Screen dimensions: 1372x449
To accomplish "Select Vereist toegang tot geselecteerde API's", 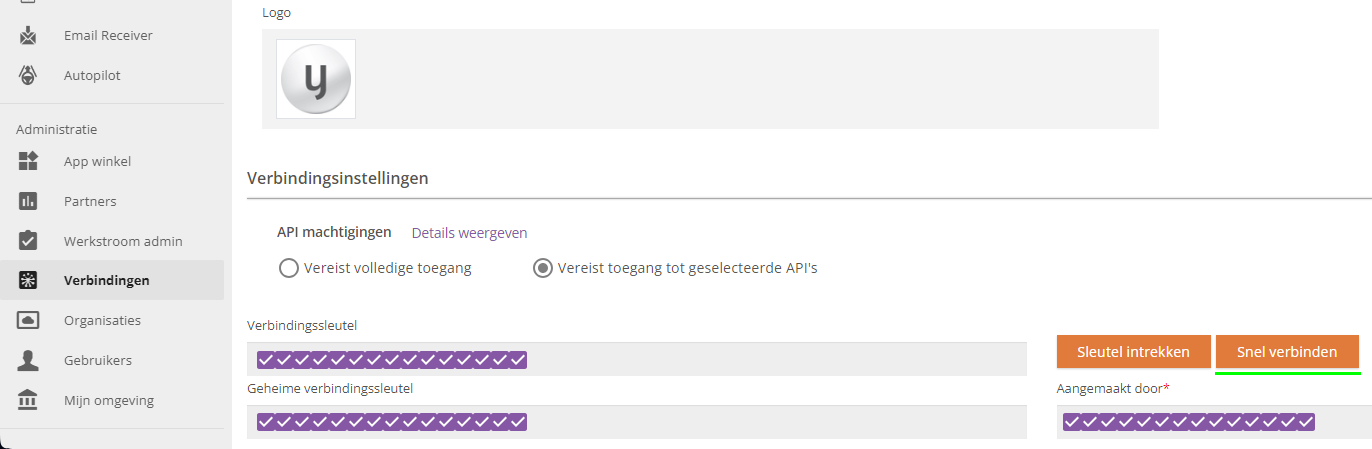I will (x=543, y=268).
